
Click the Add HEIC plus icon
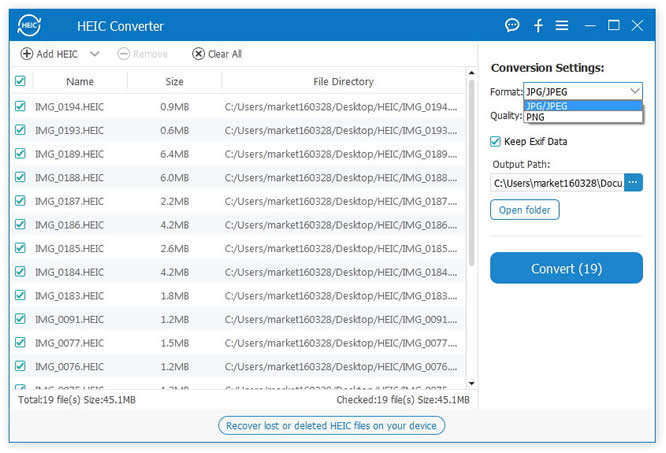[x=27, y=54]
